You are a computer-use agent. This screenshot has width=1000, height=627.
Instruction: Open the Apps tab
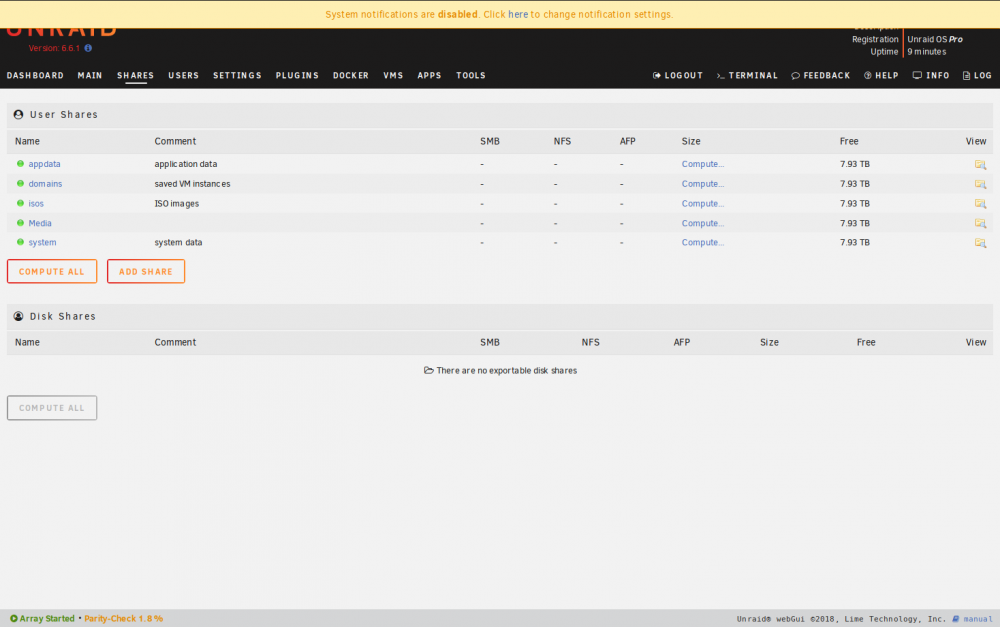click(429, 75)
